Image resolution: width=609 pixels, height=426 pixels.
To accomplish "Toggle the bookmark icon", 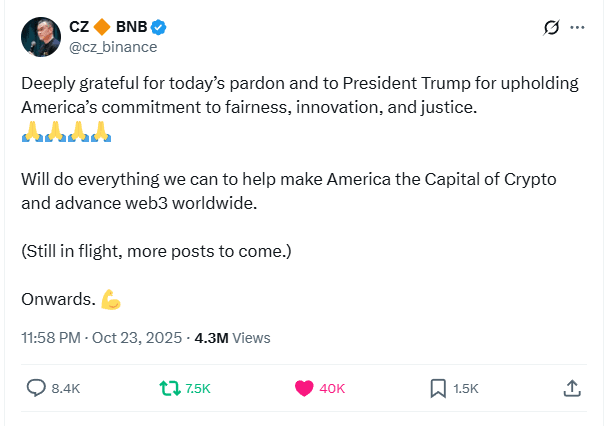I will click(x=438, y=388).
